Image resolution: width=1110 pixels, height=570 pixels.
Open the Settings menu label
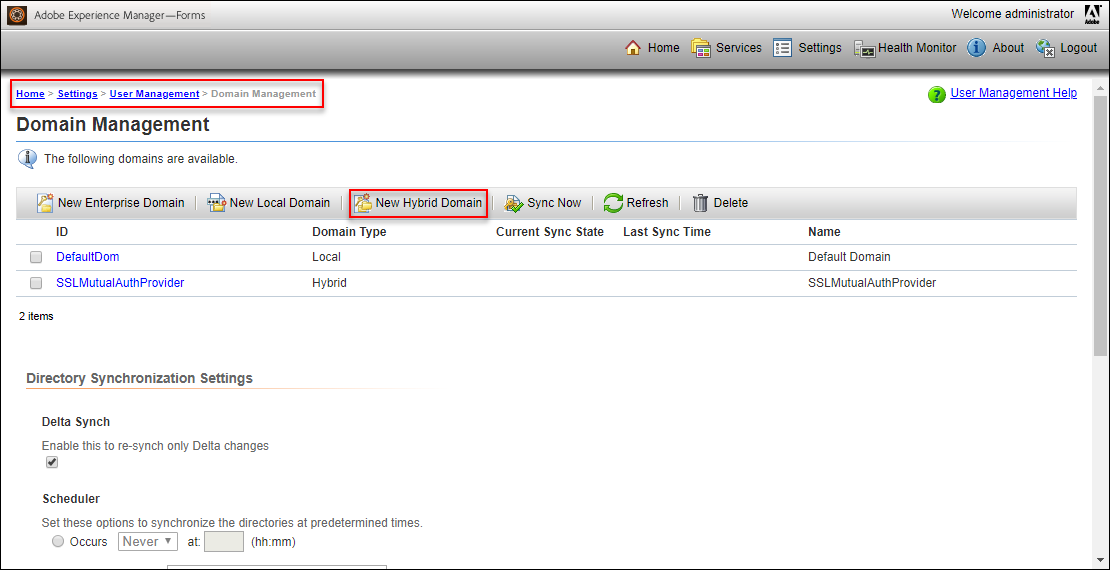pyautogui.click(x=820, y=47)
